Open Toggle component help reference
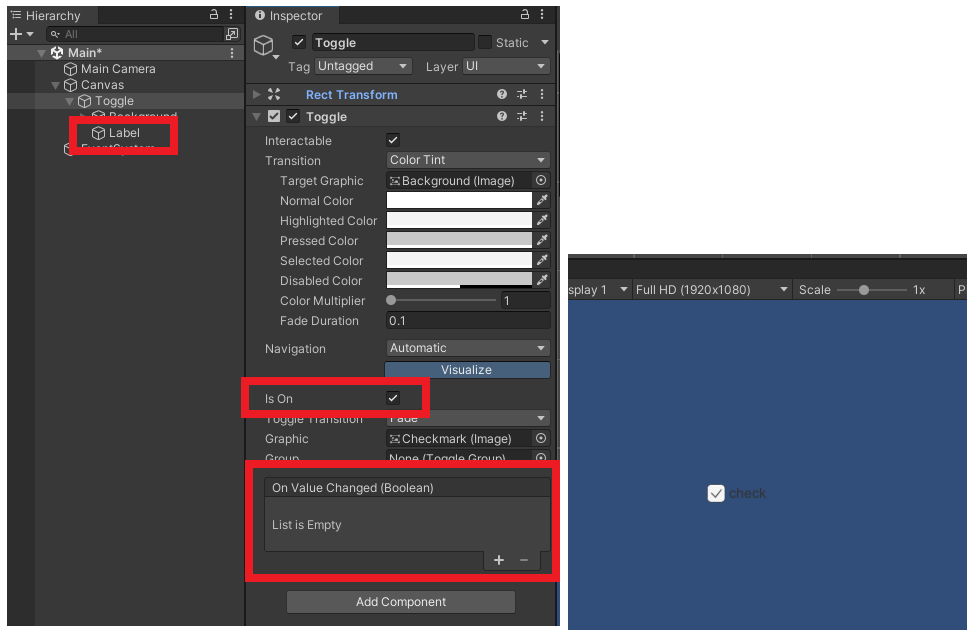This screenshot has height=642, width=979. coord(502,116)
